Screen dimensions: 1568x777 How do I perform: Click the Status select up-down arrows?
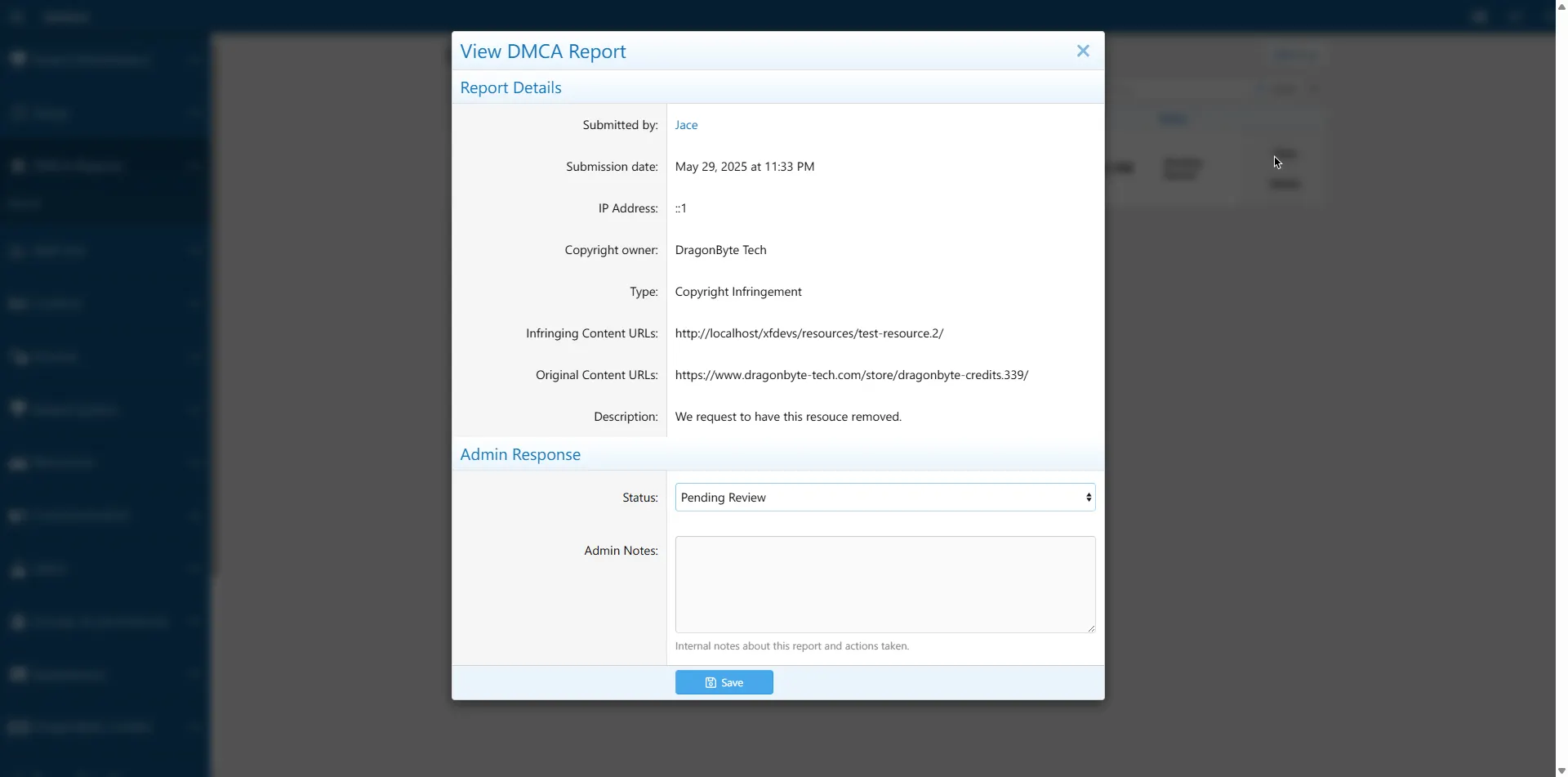tap(1088, 498)
